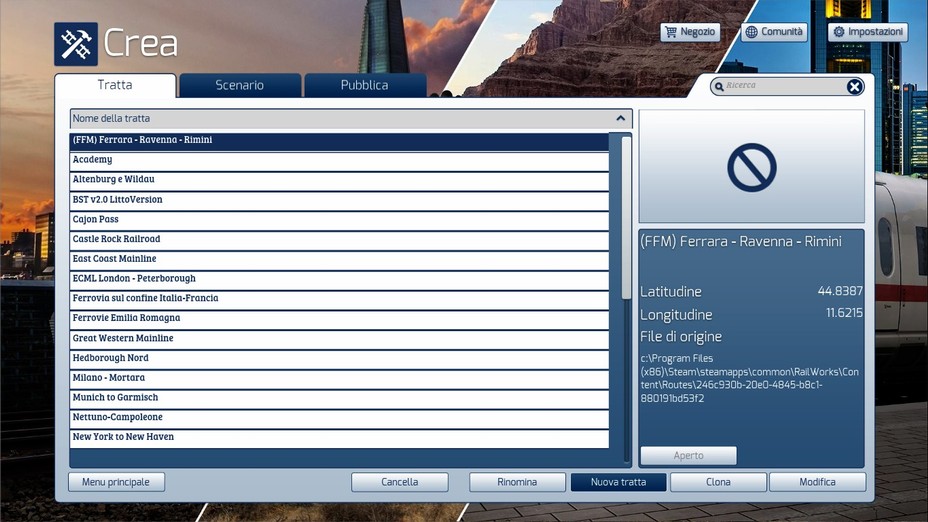Image resolution: width=928 pixels, height=522 pixels.
Task: Click the Latitudine value 44.8387
Action: pos(840,291)
